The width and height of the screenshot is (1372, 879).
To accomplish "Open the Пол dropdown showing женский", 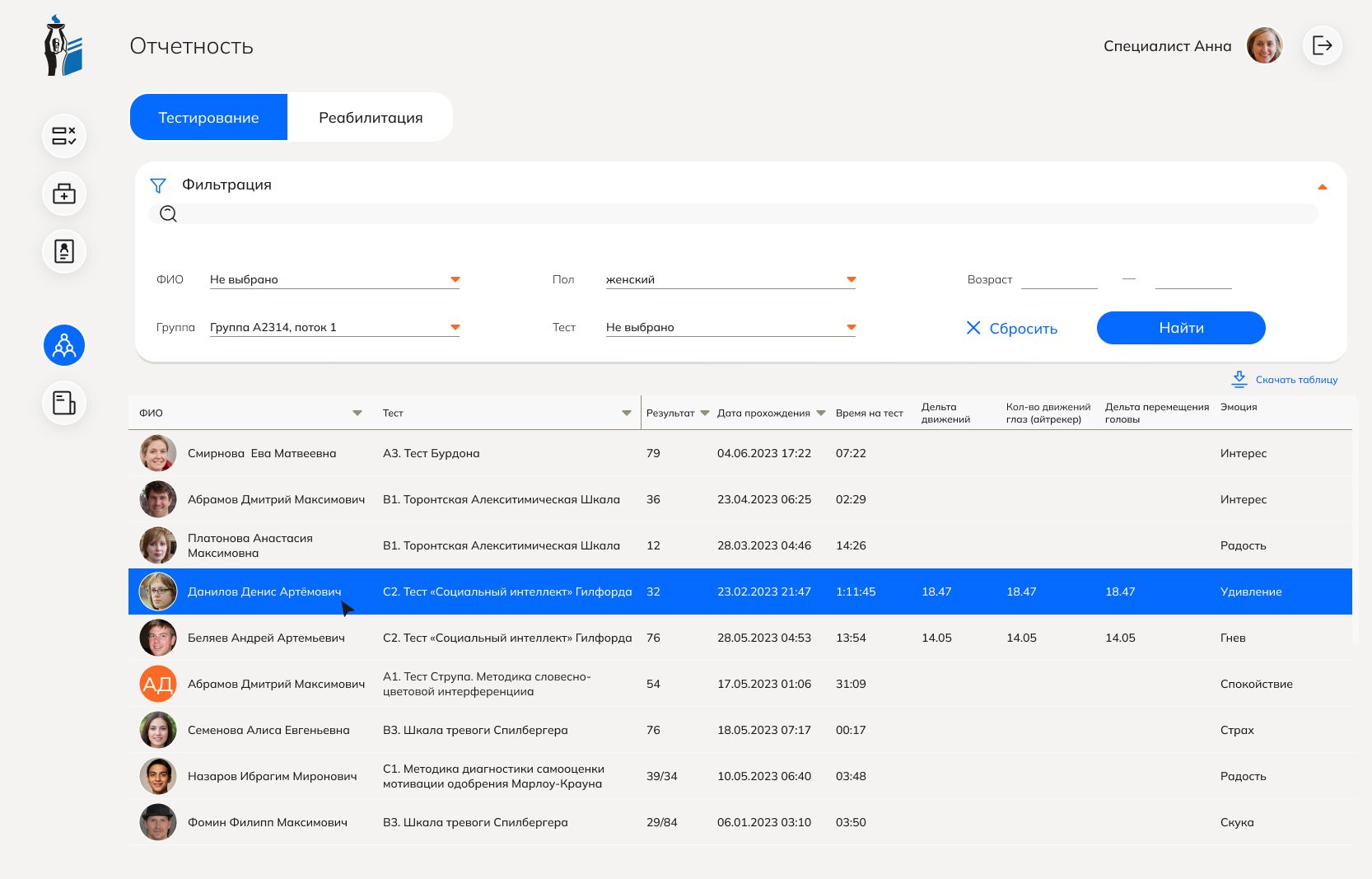I will (851, 279).
